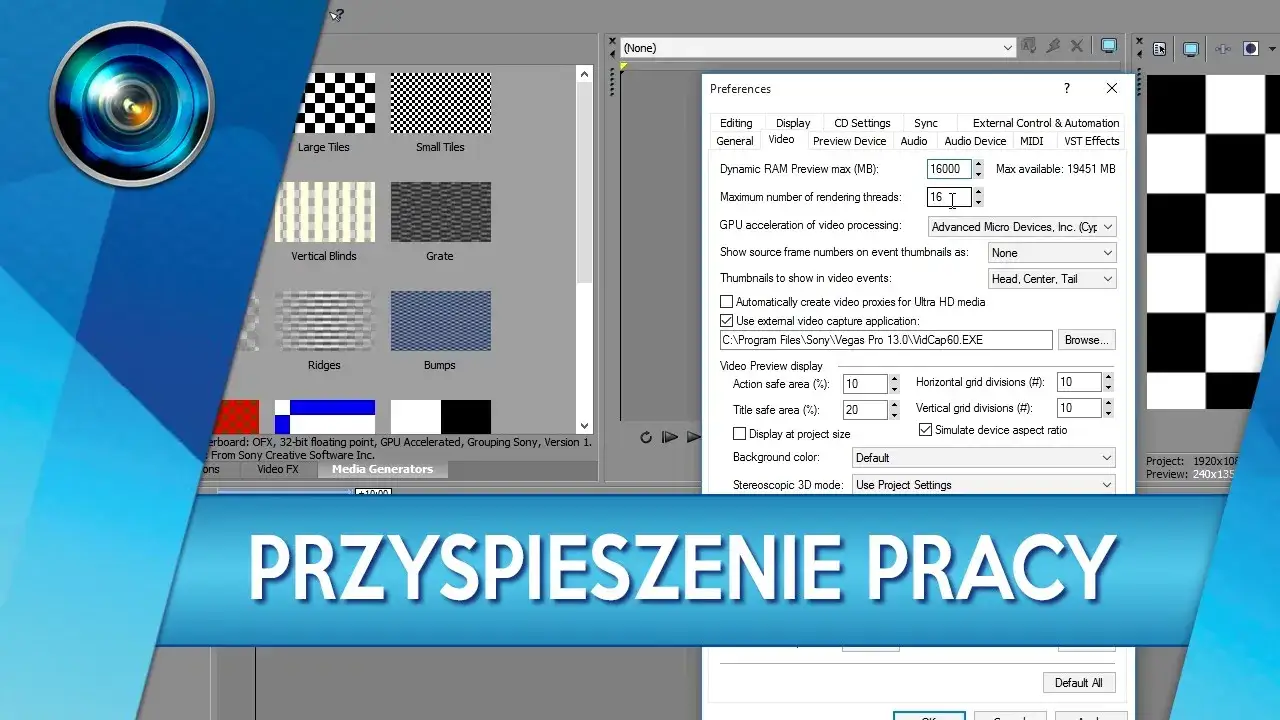Viewport: 1280px width, 720px height.
Task: Click the loop playback icon below preview
Action: pos(645,438)
